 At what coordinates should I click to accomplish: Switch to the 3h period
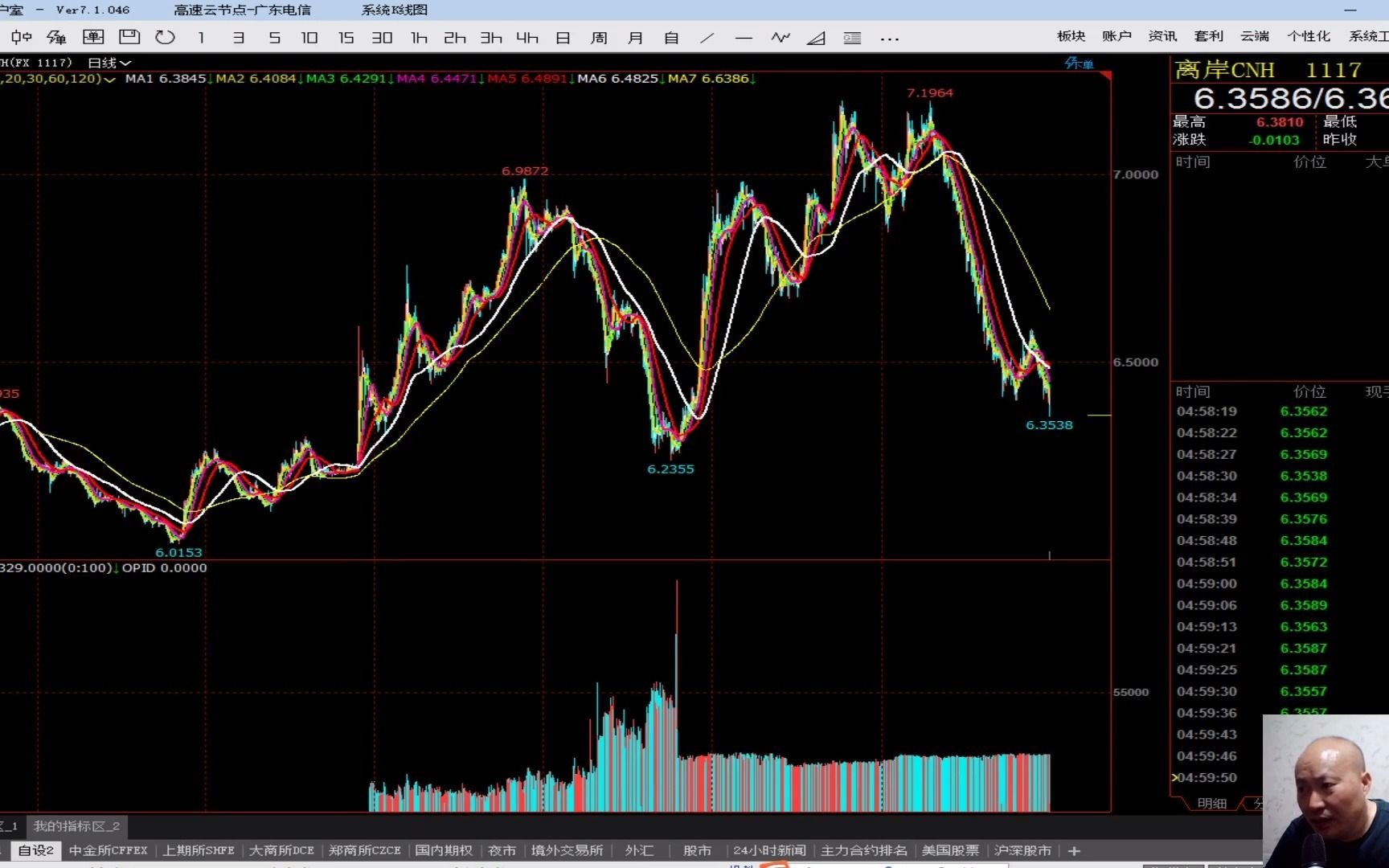[491, 38]
